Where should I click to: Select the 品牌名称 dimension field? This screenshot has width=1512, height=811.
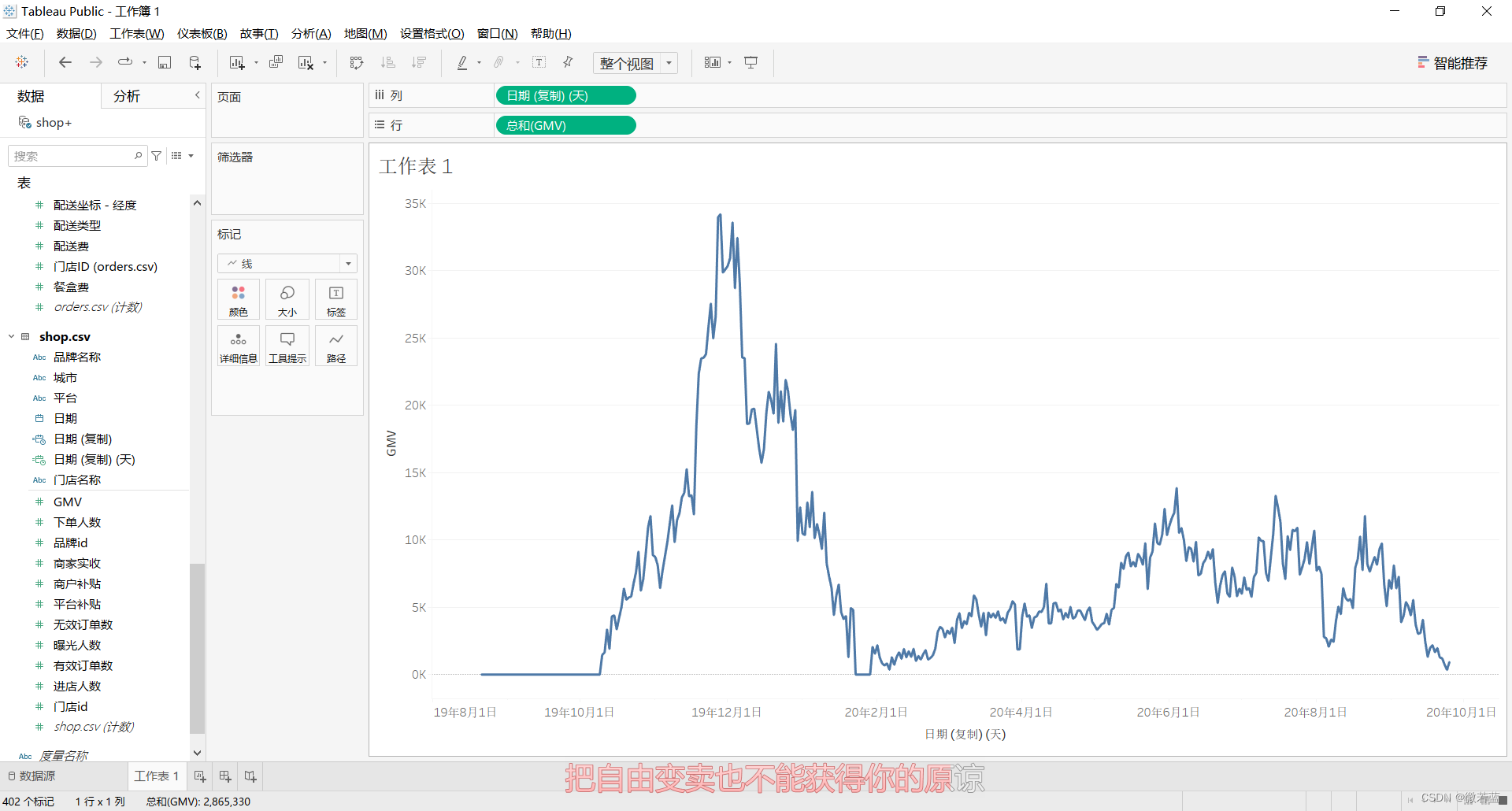point(77,357)
